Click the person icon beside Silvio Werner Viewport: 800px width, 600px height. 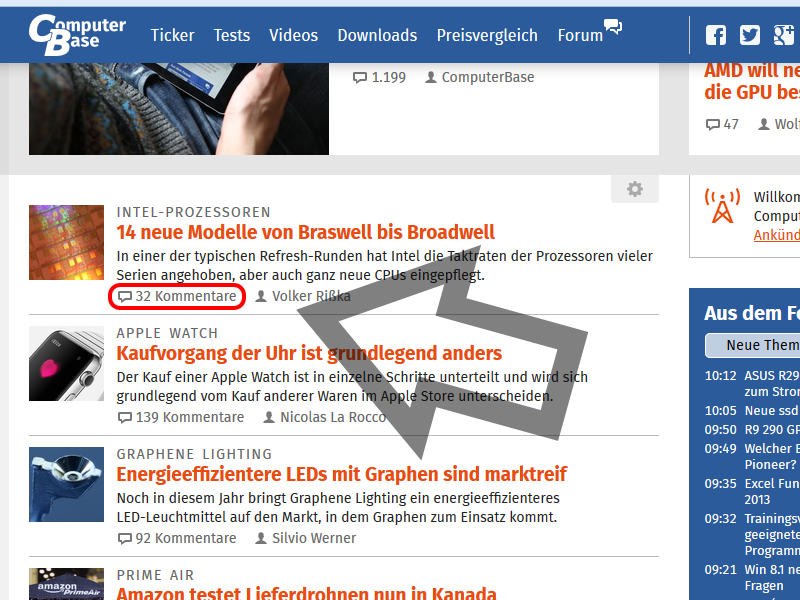[261, 538]
